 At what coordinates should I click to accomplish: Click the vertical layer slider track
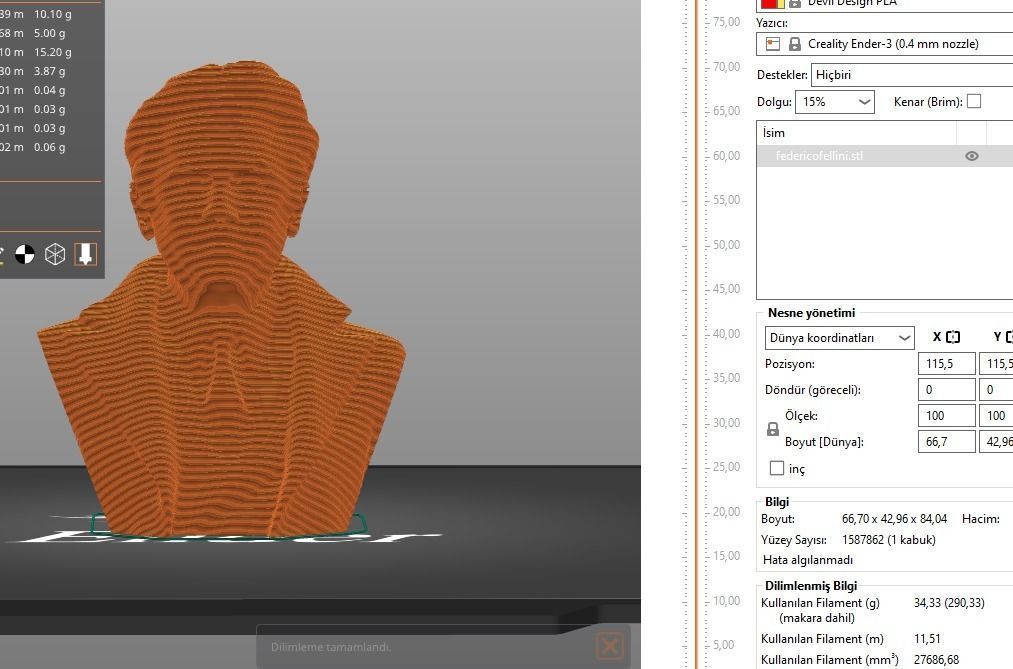coord(697,334)
